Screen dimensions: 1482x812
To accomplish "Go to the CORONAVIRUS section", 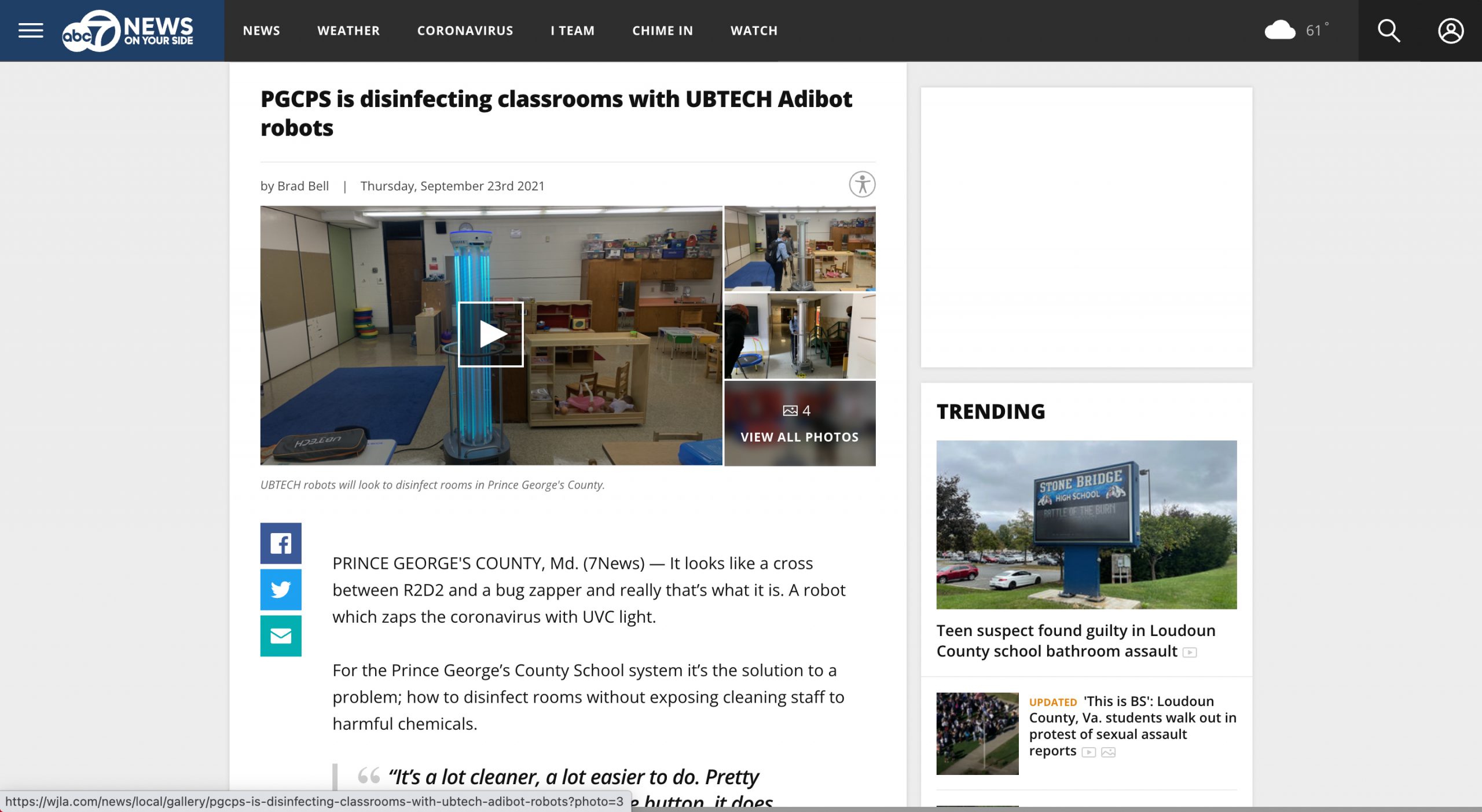I will [x=465, y=31].
